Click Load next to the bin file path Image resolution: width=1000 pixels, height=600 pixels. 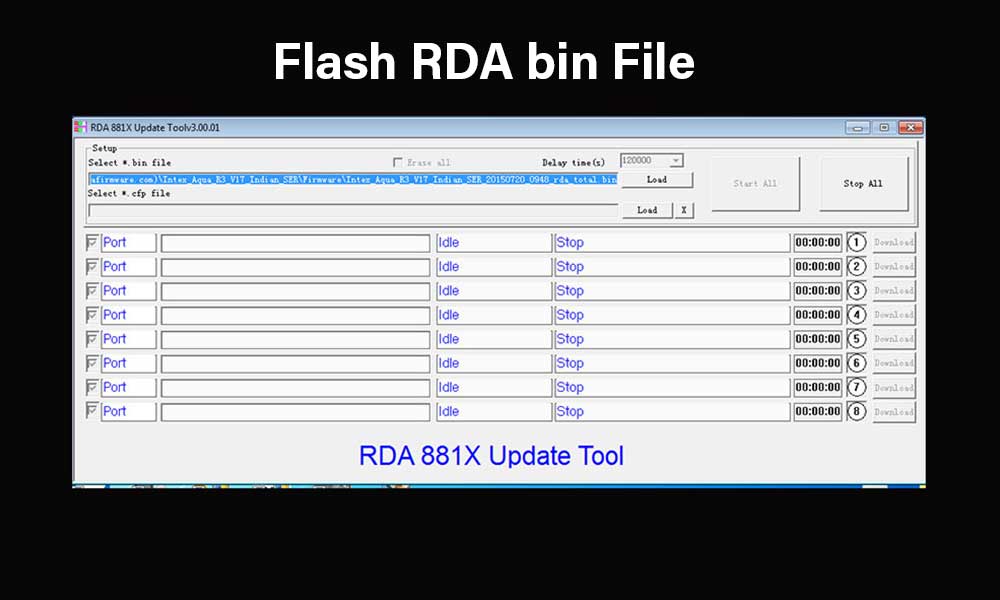657,180
